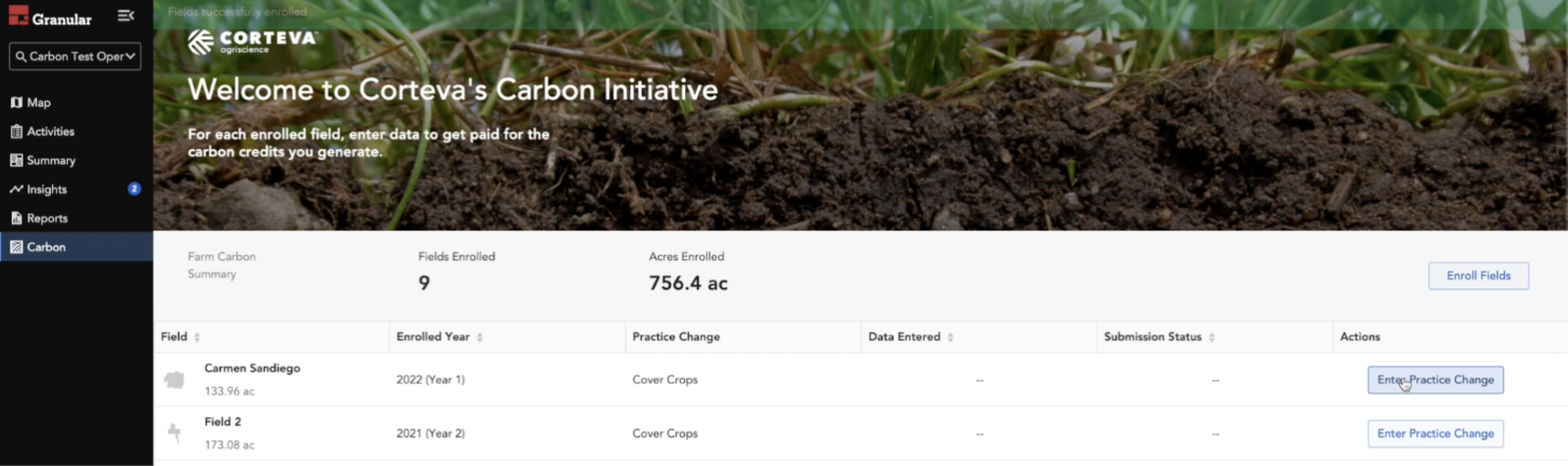The image size is (1568, 466).
Task: Click 2022 (Year 1) cell
Action: (431, 380)
